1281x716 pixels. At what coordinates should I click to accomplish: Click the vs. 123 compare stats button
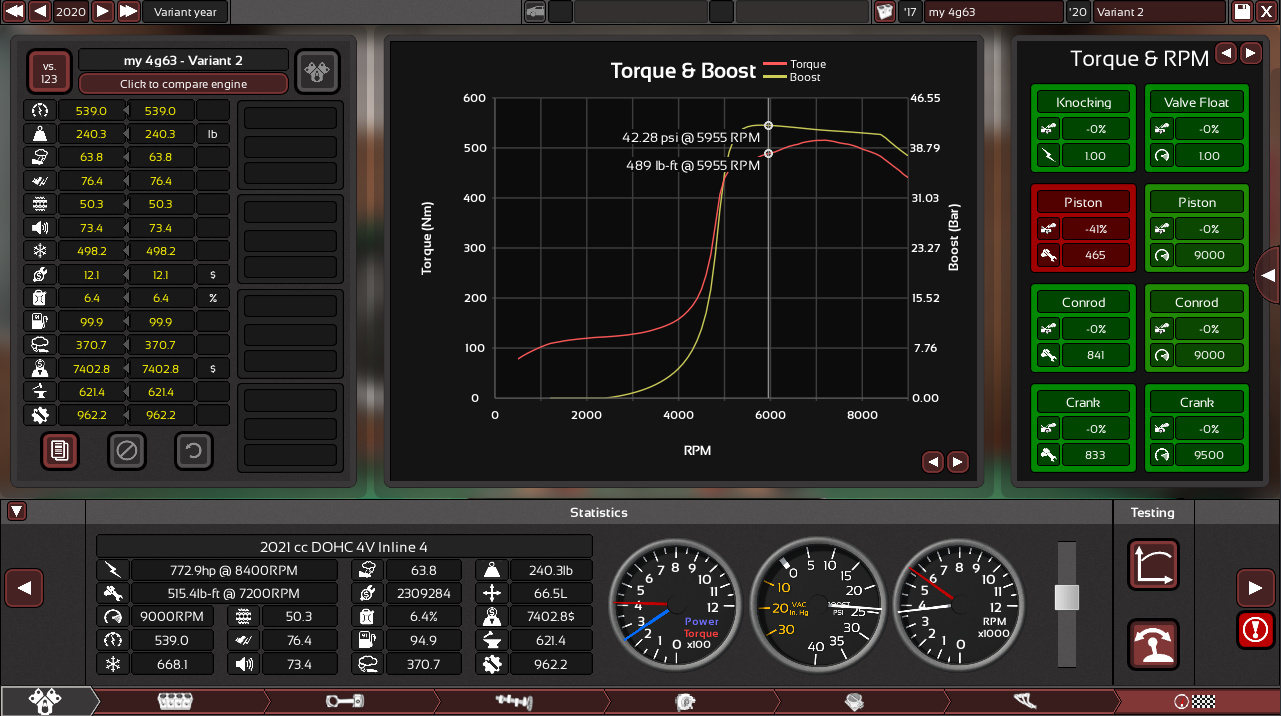(x=49, y=71)
